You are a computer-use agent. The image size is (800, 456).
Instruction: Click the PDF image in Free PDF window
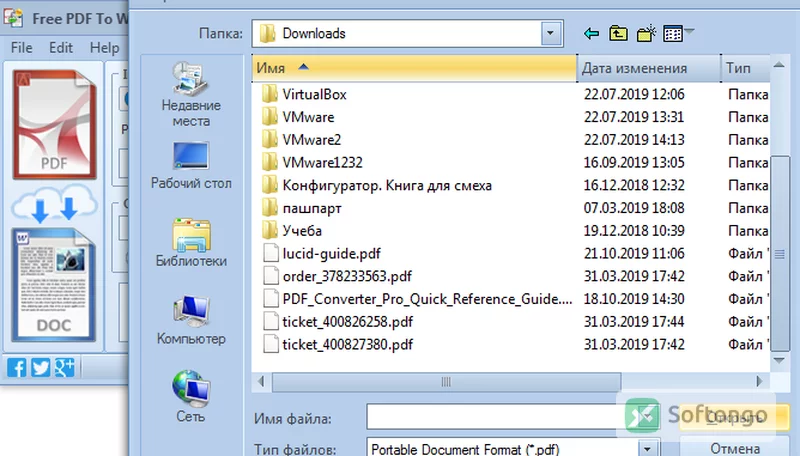pos(55,124)
